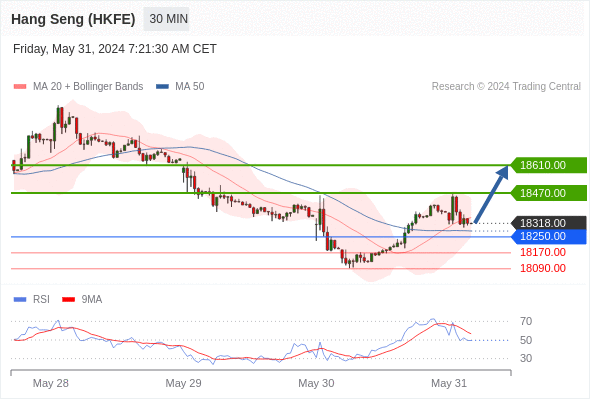590x400 pixels.
Task: Click the May 30 date axis label
Action: tap(316, 383)
